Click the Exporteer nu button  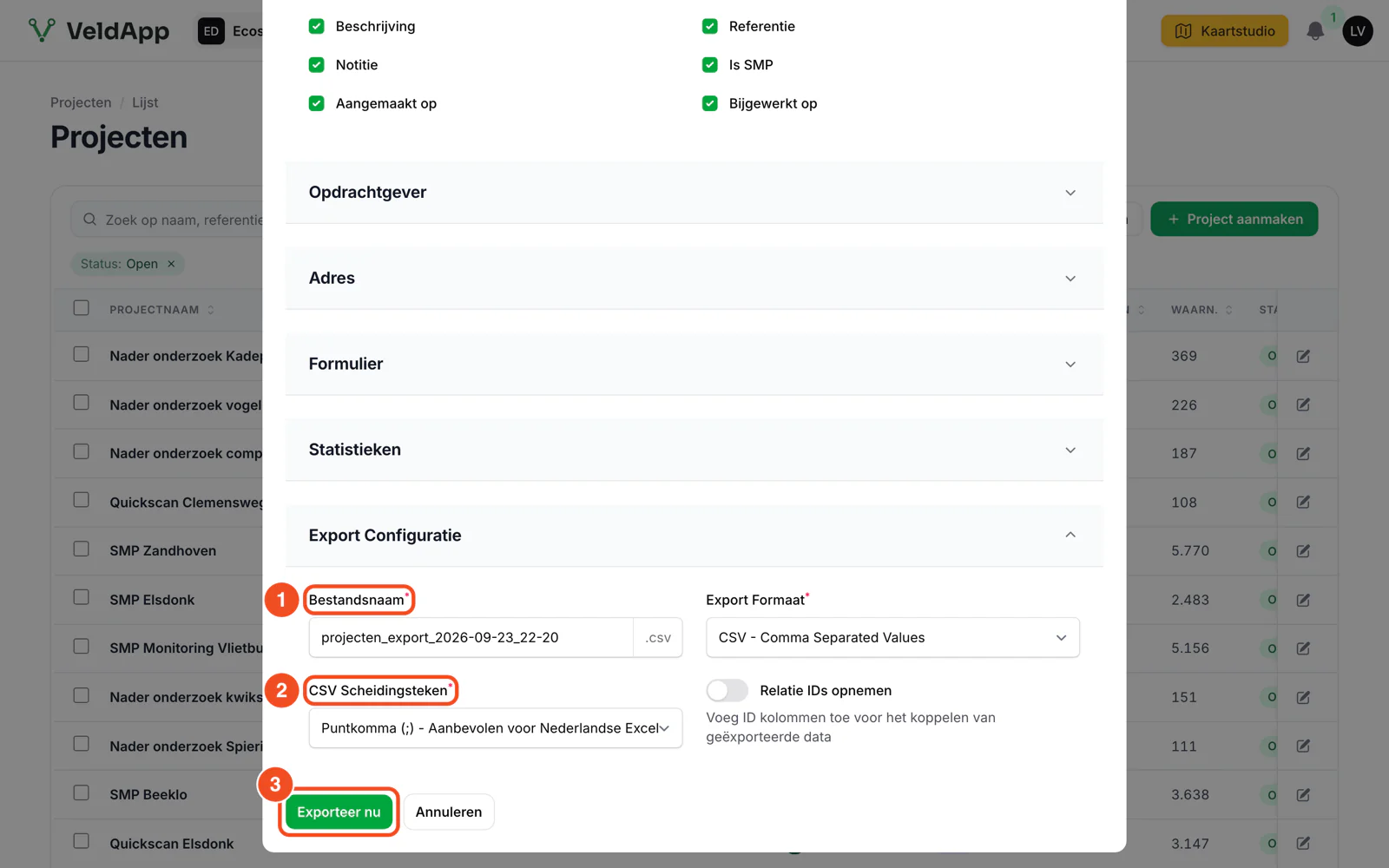[x=339, y=812]
